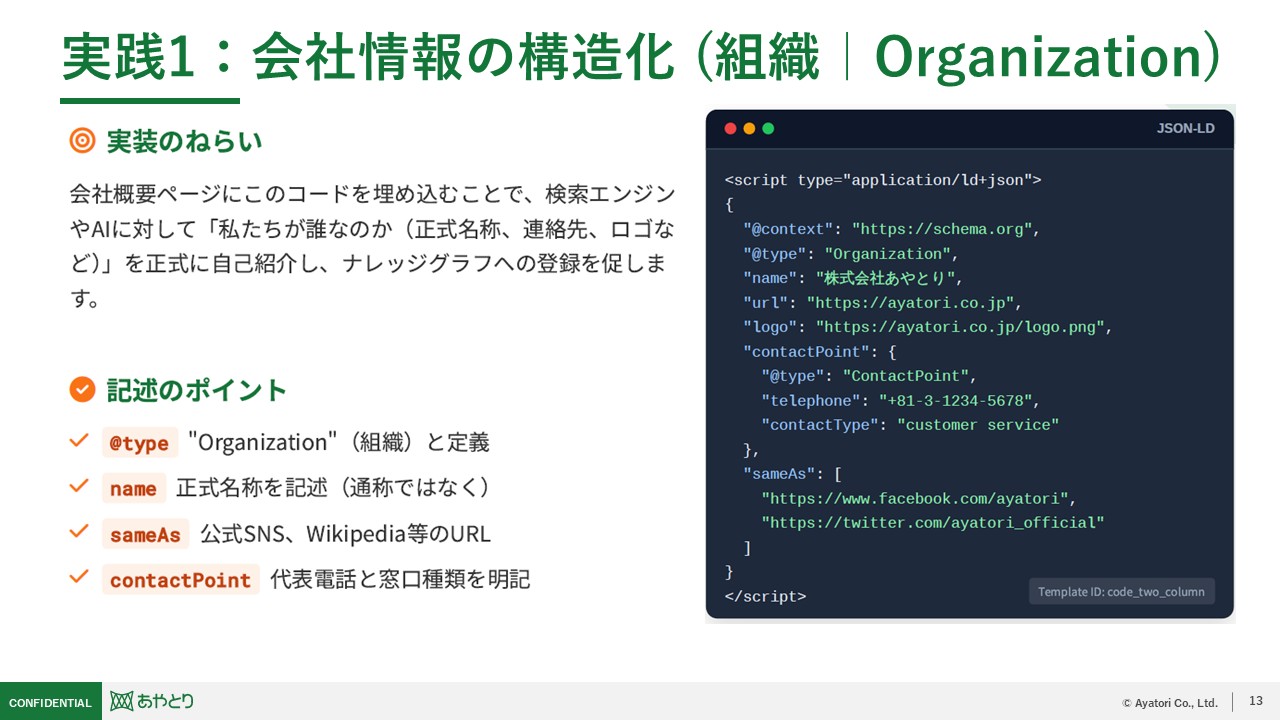Click the Ayatori logo in footer
Viewport: 1280px width, 720px height.
[x=152, y=701]
